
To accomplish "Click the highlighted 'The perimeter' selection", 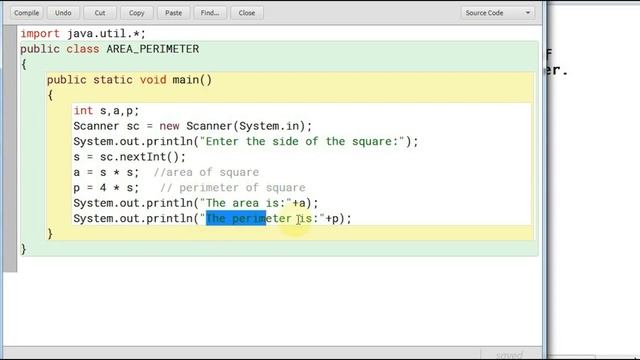I will pos(236,218).
